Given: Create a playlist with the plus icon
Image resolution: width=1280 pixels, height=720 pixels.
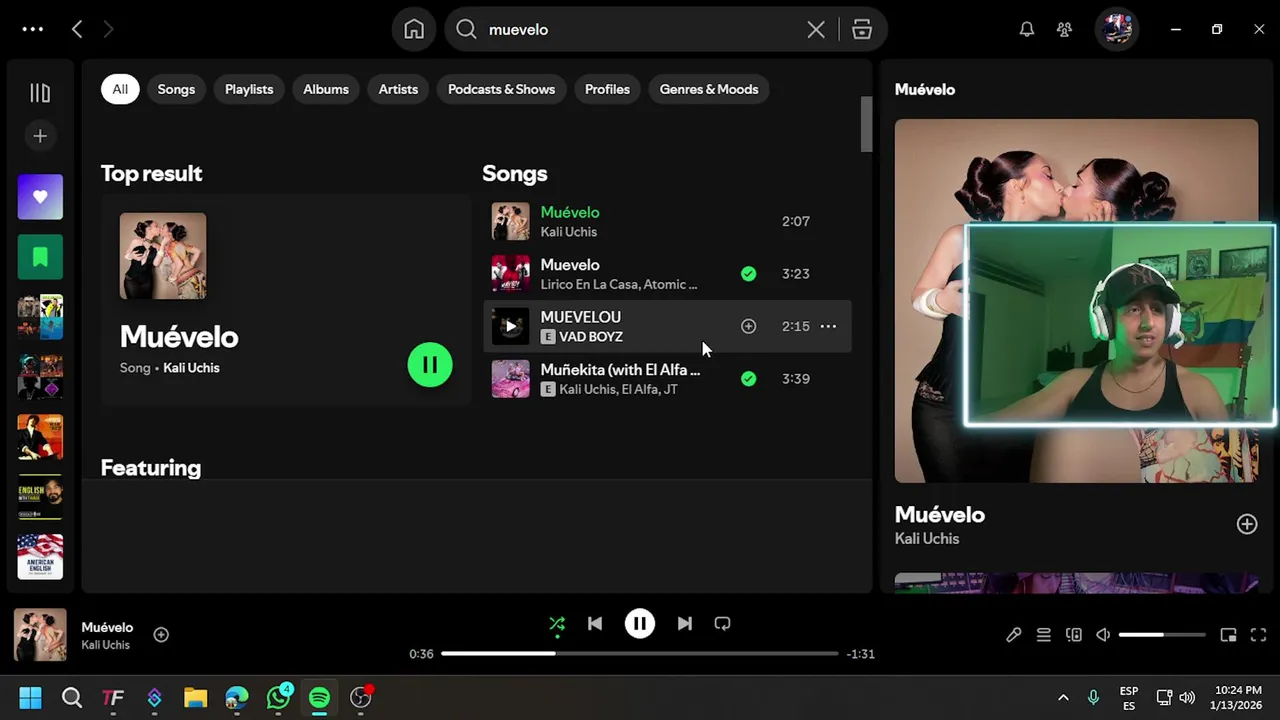Looking at the screenshot, I should 40,136.
